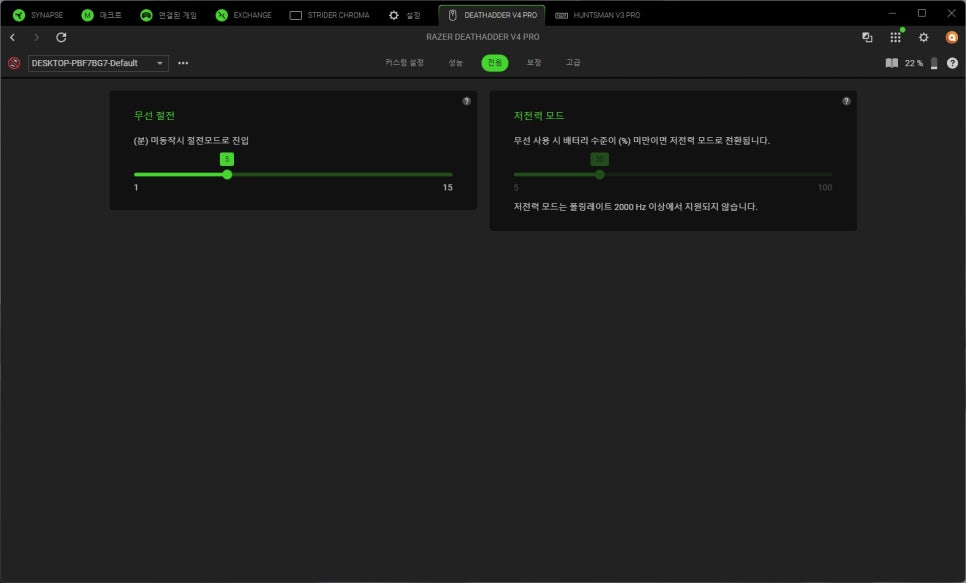The image size is (966, 583).
Task: Go forward with the right arrow
Action: (x=36, y=38)
